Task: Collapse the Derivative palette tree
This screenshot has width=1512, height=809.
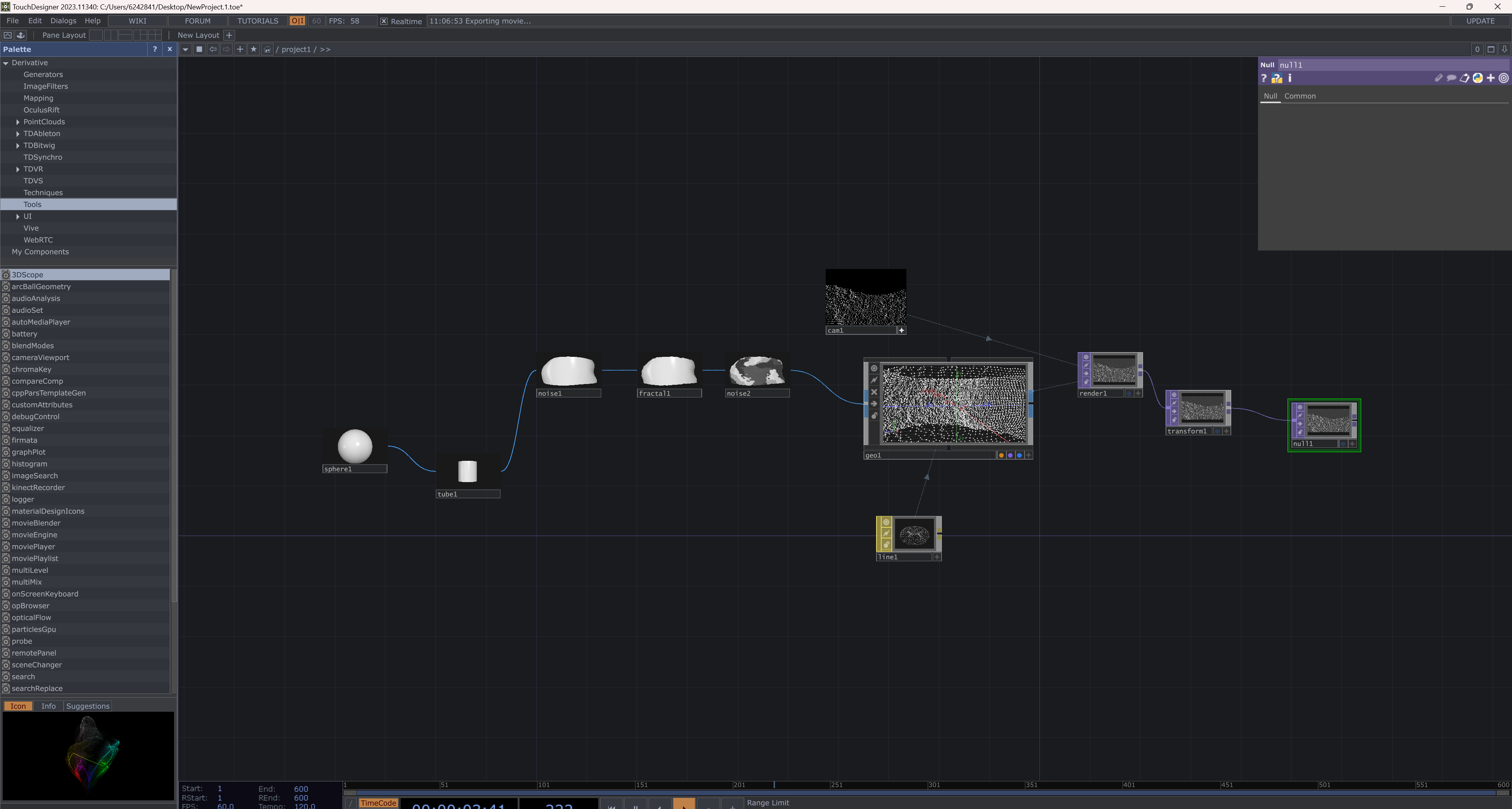Action: [6, 63]
